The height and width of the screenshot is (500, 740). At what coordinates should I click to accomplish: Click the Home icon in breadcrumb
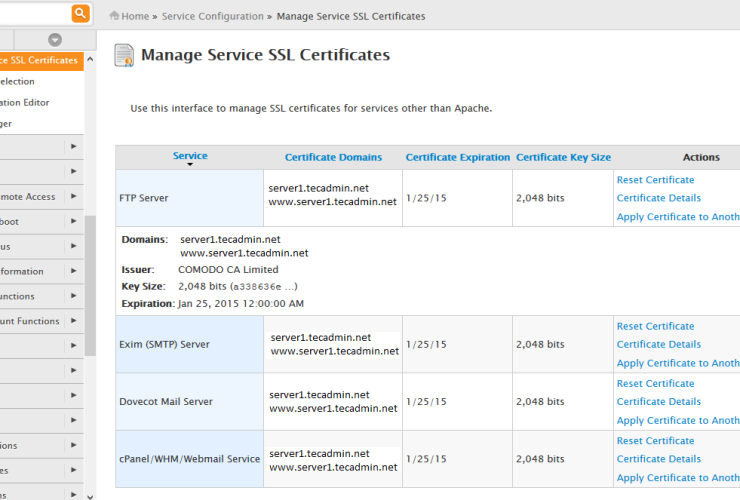pos(114,16)
